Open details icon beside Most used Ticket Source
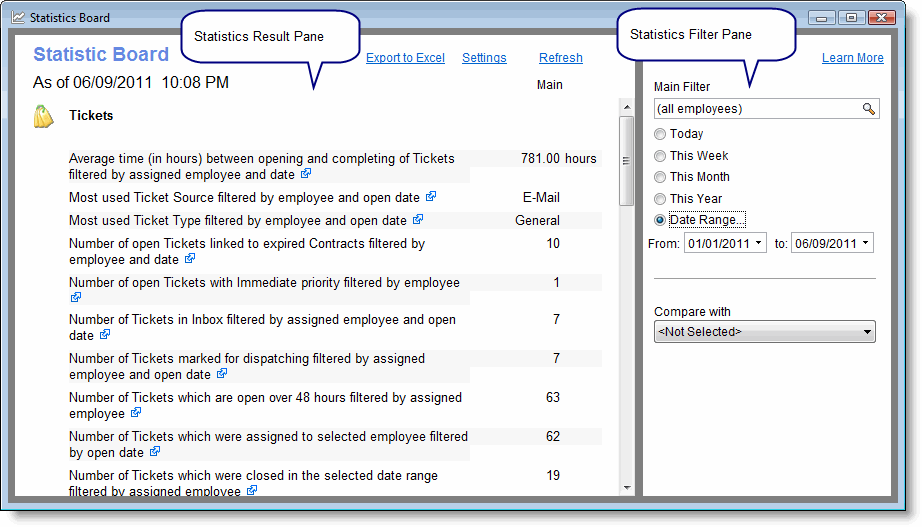The image size is (922, 527). pos(431,197)
